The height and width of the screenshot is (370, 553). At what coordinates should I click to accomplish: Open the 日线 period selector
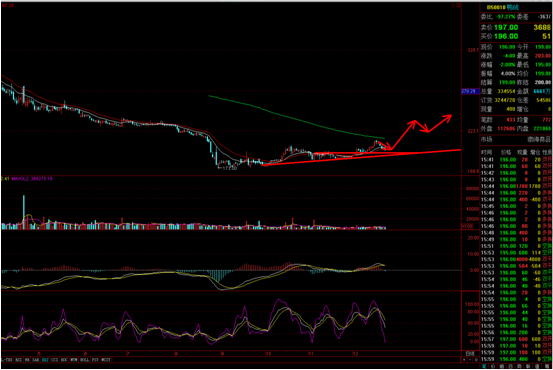click(470, 353)
